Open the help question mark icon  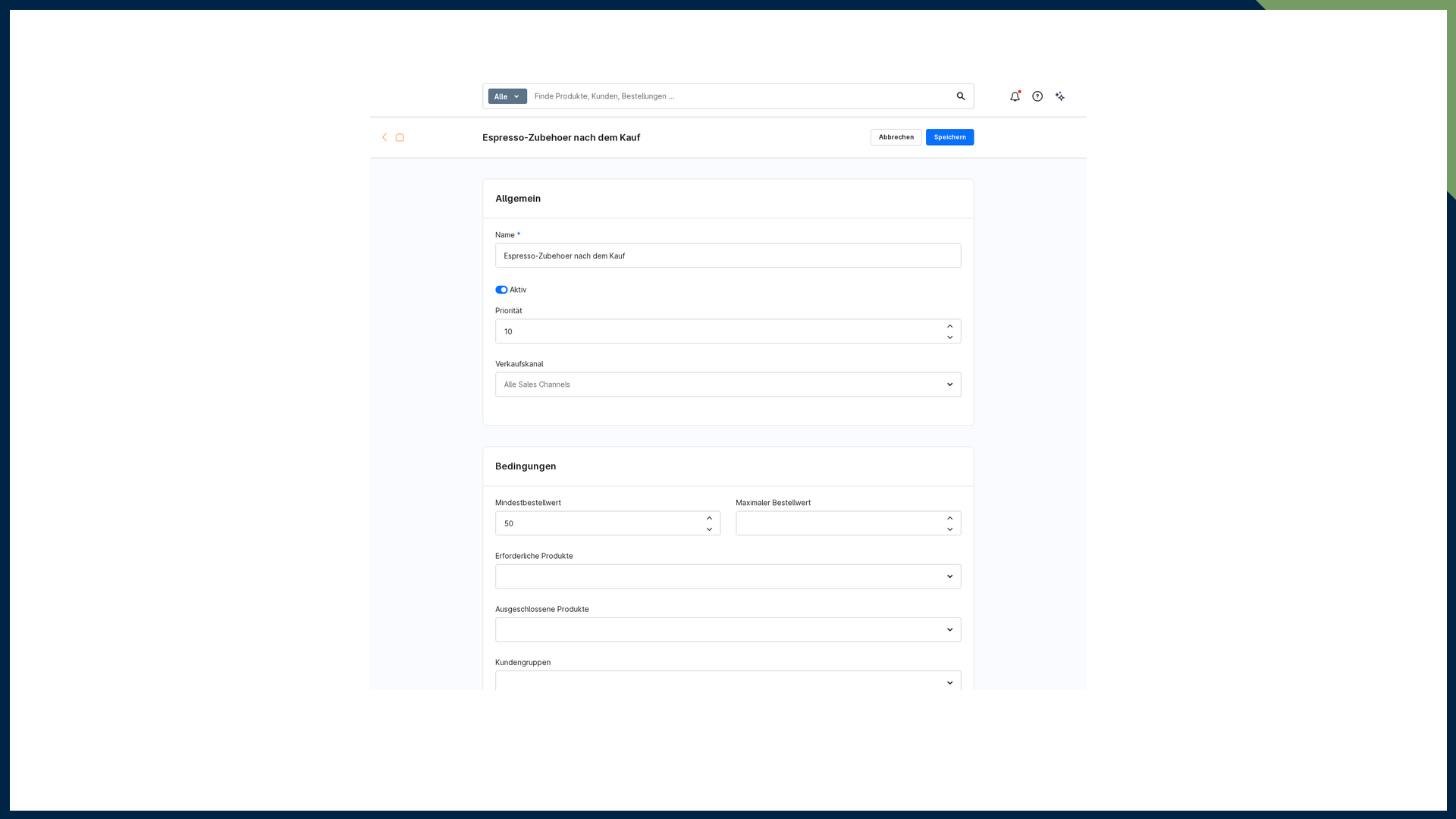[x=1037, y=96]
